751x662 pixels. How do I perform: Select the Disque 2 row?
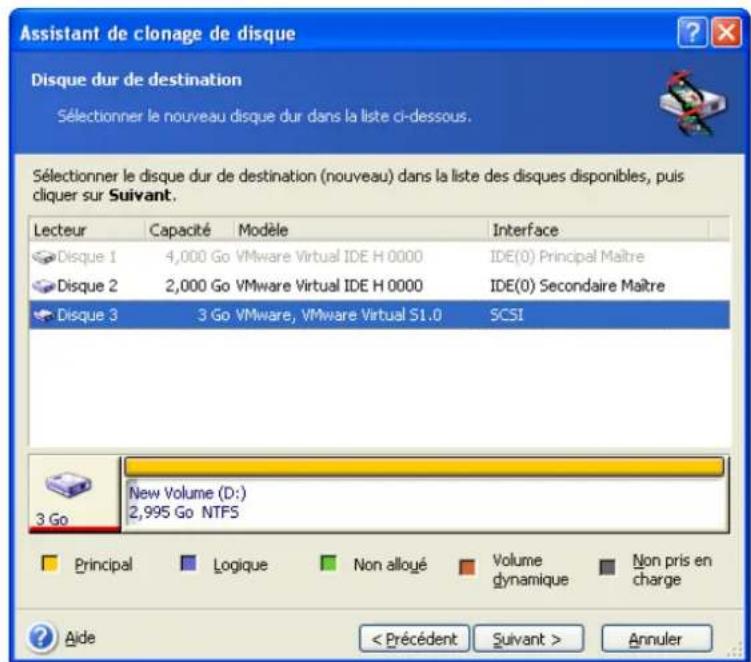point(379,286)
